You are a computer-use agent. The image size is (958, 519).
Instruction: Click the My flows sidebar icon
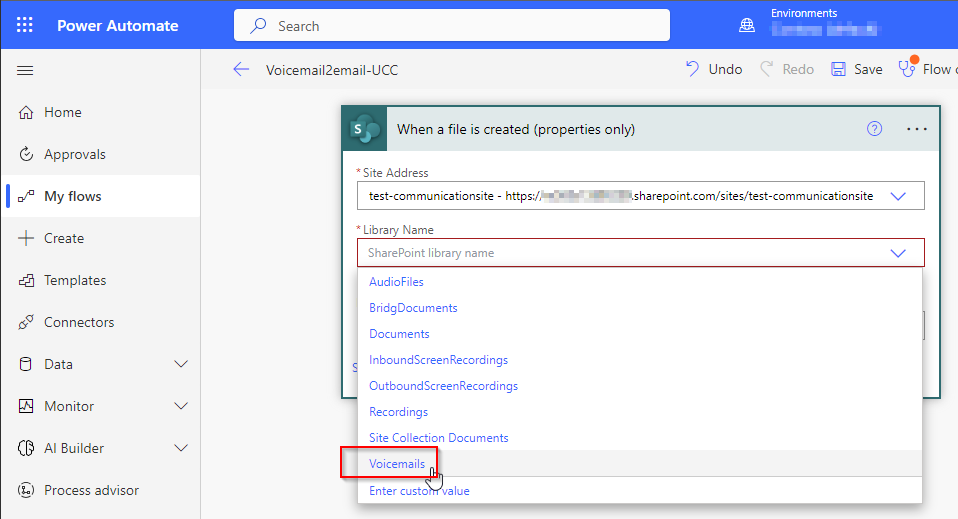pyautogui.click(x=26, y=196)
